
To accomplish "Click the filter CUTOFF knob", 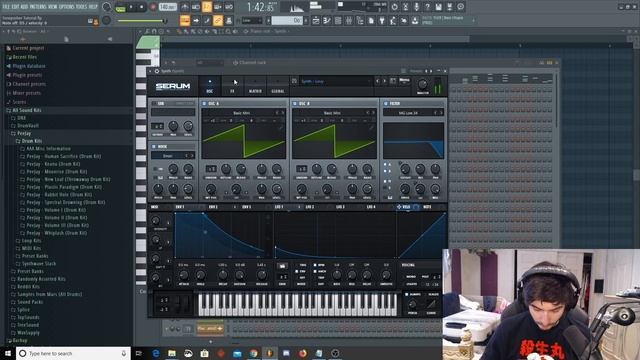I will pos(405,169).
